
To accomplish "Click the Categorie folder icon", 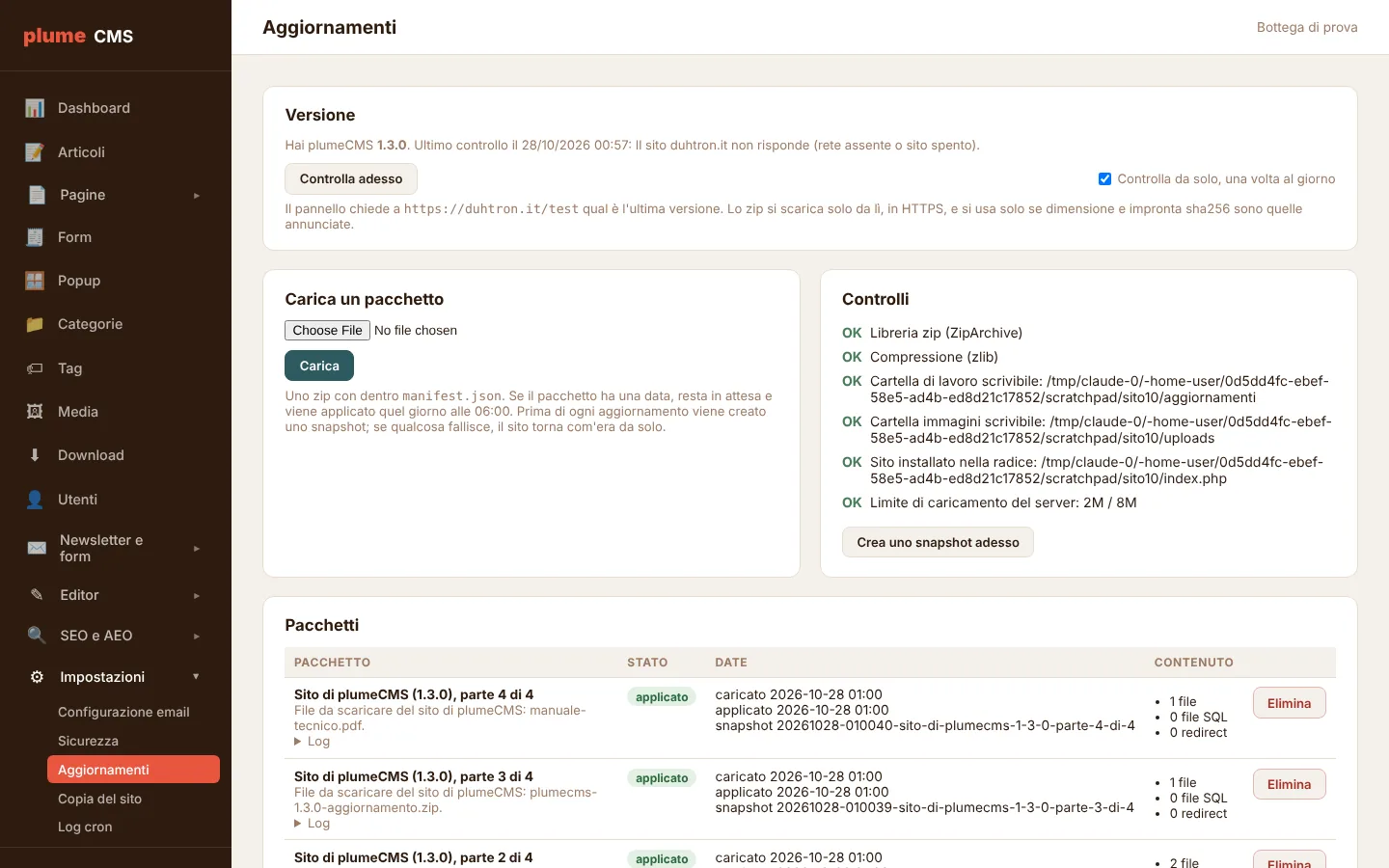I will pos(35,324).
